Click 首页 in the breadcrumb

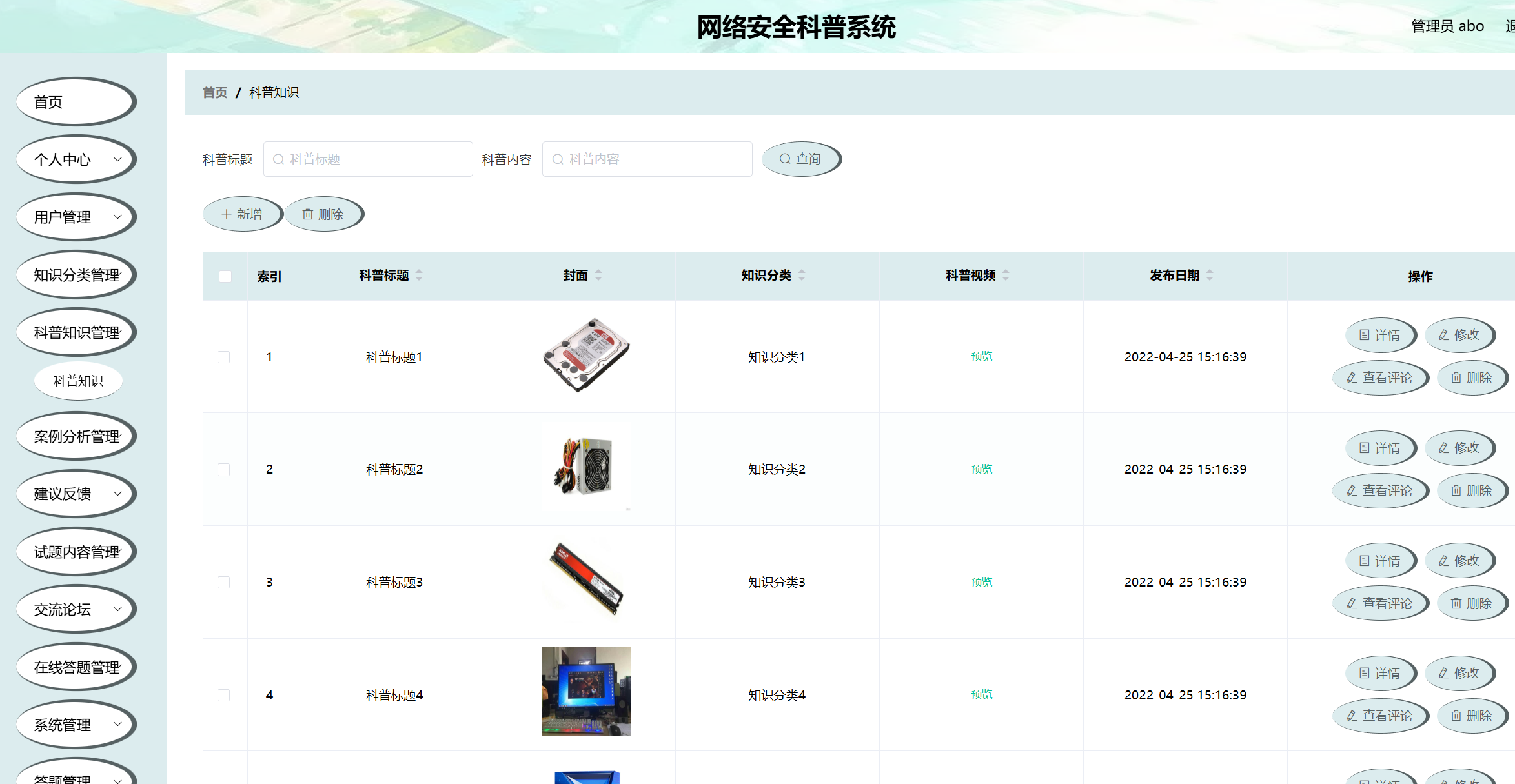click(x=214, y=92)
